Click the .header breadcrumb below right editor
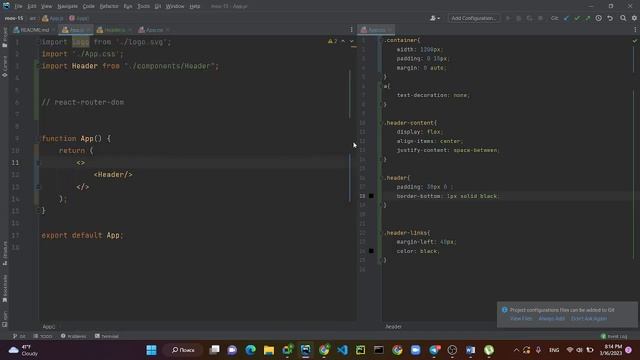This screenshot has width=640, height=360. point(393,327)
